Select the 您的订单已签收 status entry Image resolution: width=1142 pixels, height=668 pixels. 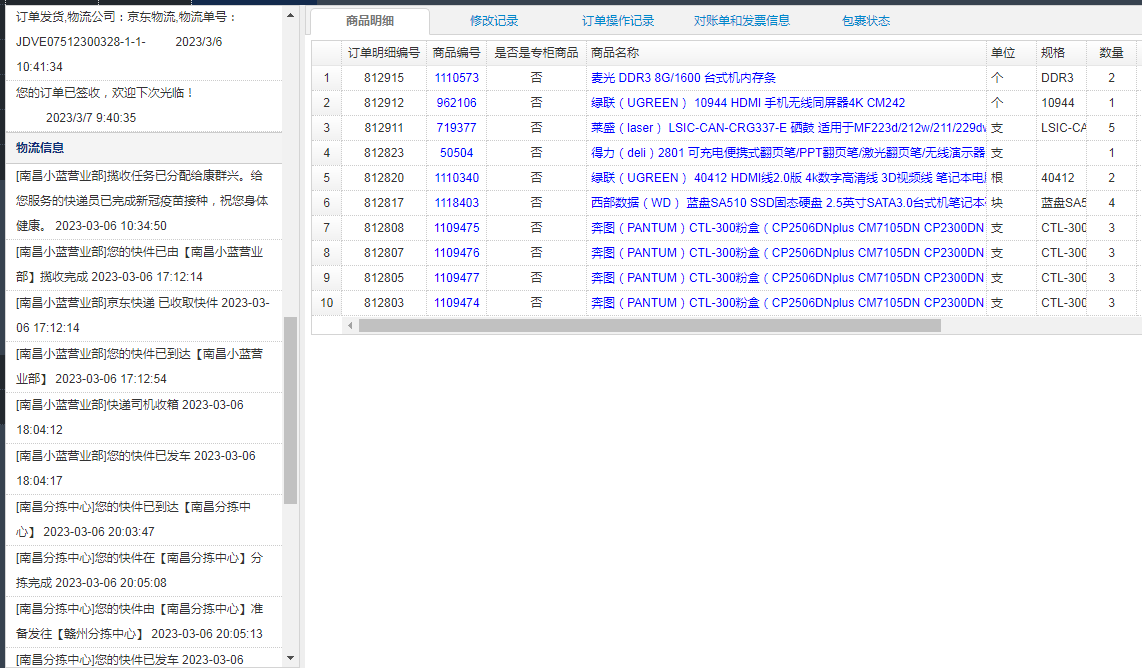143,106
